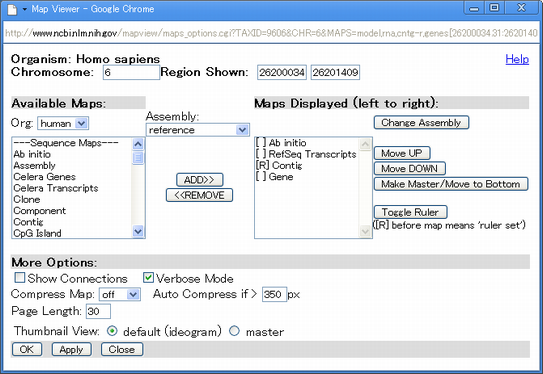Select RefSeq Transcripts in Maps Displayed

tap(306, 154)
